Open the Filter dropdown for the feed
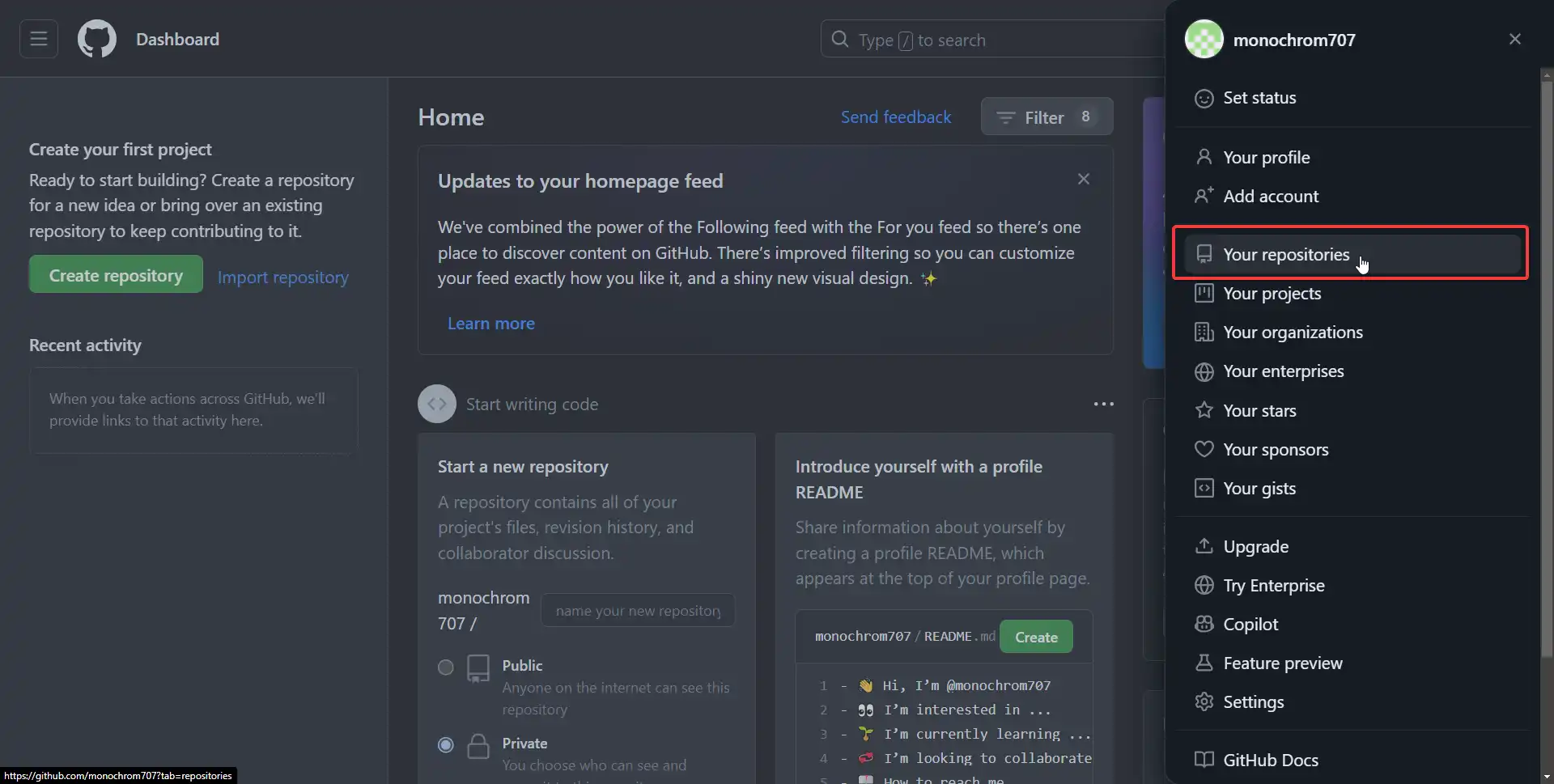Screen dimensions: 1554x784 pyautogui.click(x=1047, y=117)
